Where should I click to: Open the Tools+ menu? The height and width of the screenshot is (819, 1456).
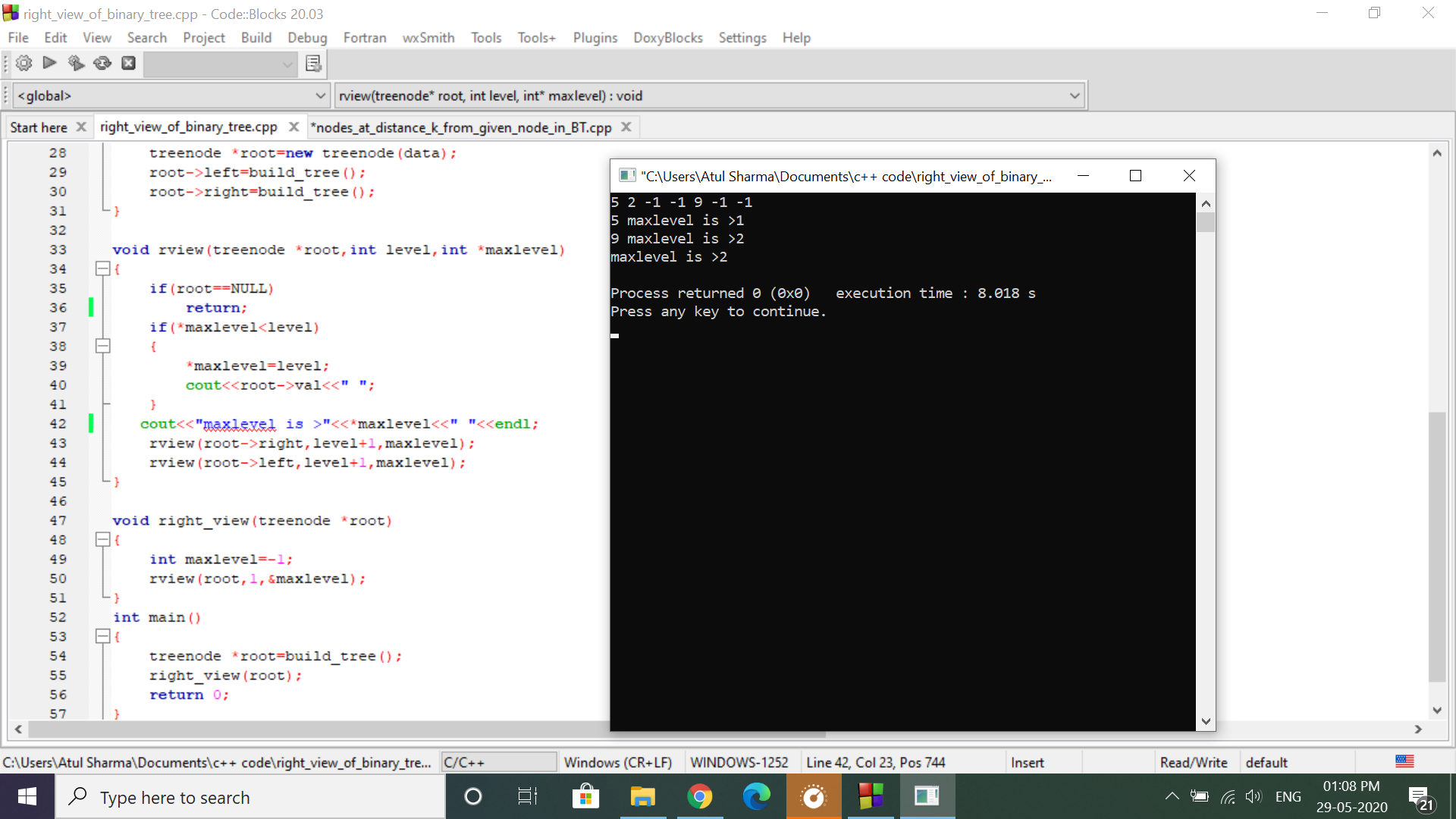coord(537,37)
